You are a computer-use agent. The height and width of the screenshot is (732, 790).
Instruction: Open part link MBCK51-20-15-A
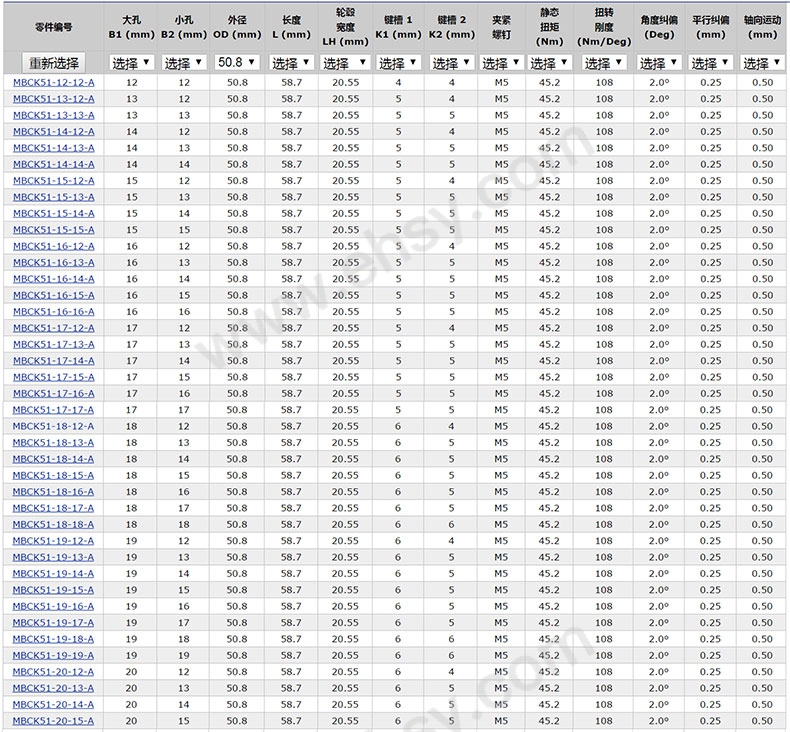click(x=53, y=721)
